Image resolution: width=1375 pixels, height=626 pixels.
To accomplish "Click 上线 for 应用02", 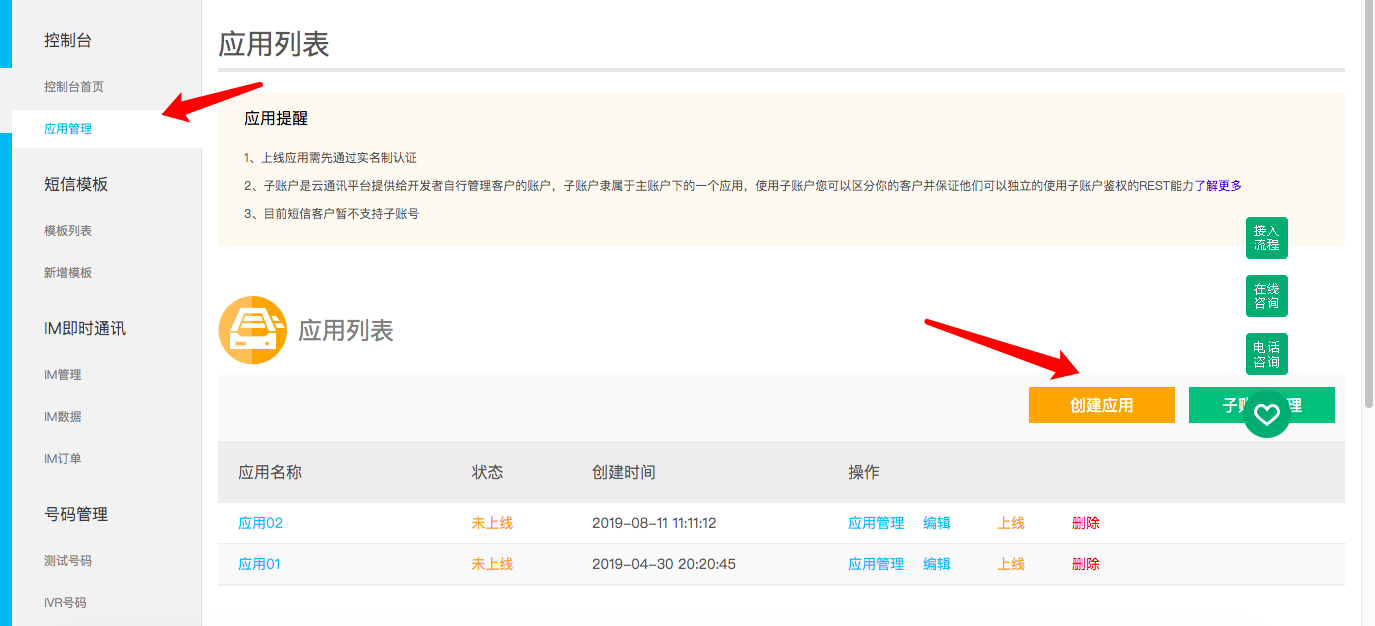I will tap(1011, 523).
